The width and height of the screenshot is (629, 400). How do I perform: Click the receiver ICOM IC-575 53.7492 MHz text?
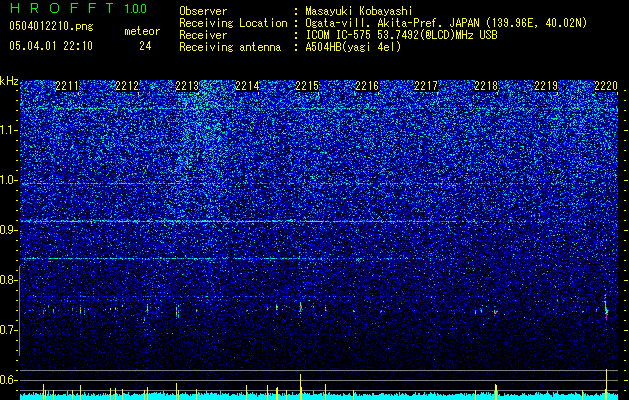click(401, 35)
